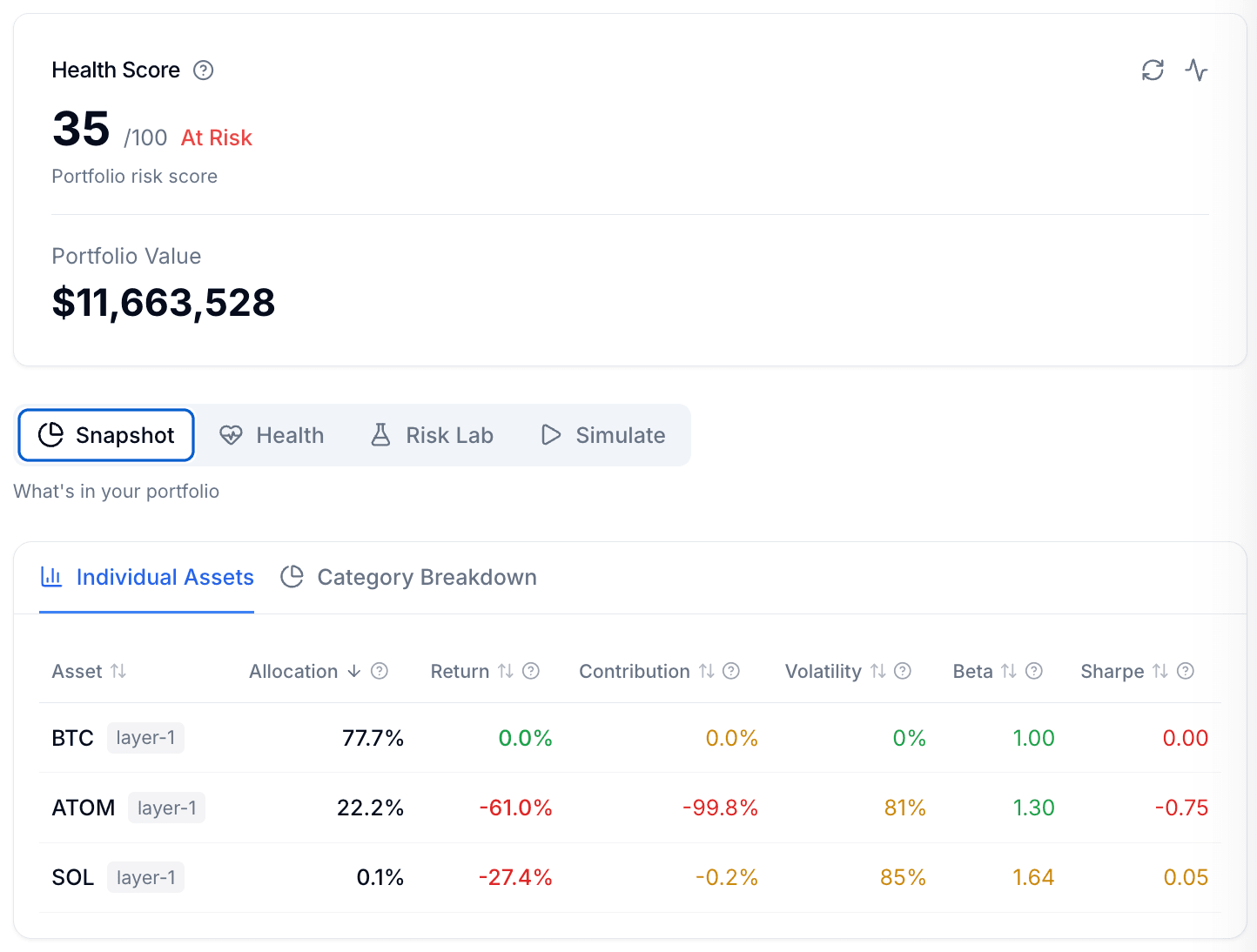
Task: Click the Sharpe column help icon
Action: point(1186,671)
